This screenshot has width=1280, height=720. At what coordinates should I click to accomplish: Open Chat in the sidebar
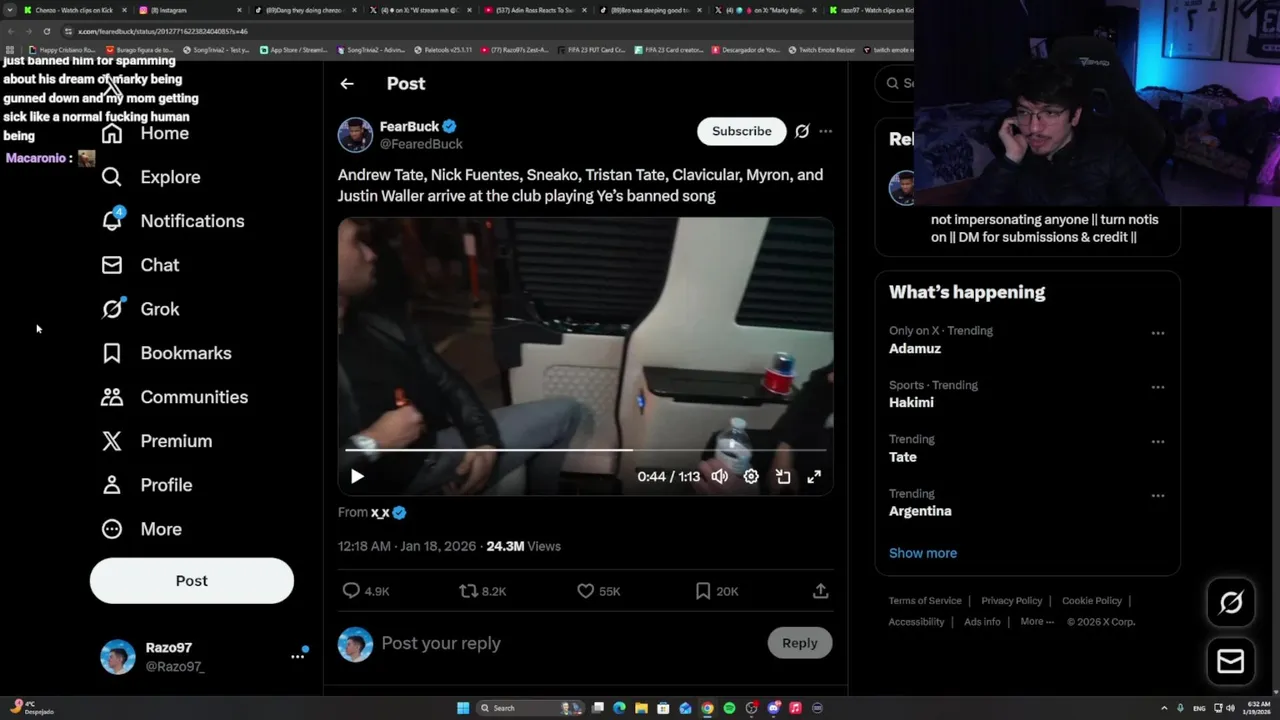pyautogui.click(x=140, y=265)
